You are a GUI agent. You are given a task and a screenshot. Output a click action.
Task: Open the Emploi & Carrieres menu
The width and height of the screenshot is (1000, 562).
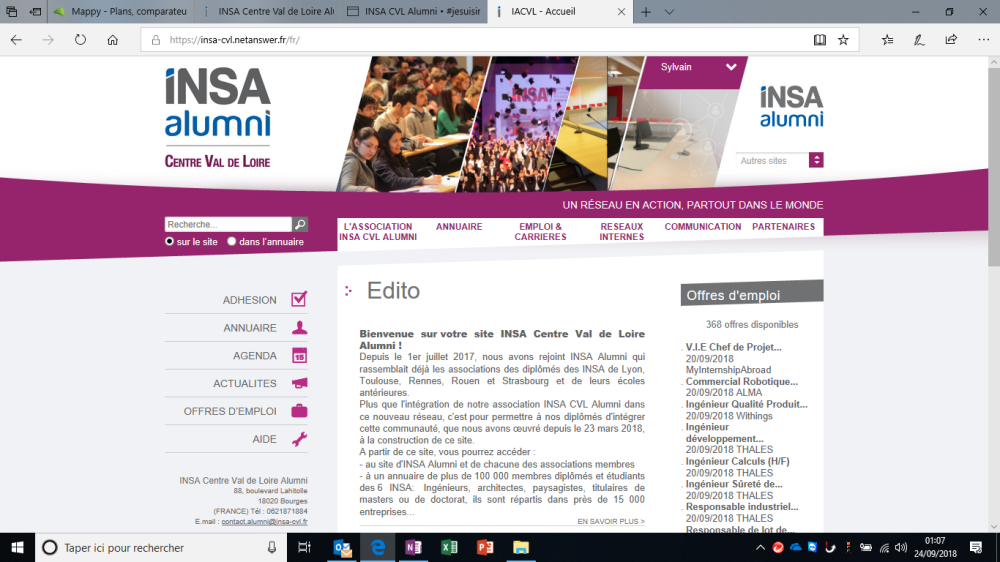(x=540, y=232)
